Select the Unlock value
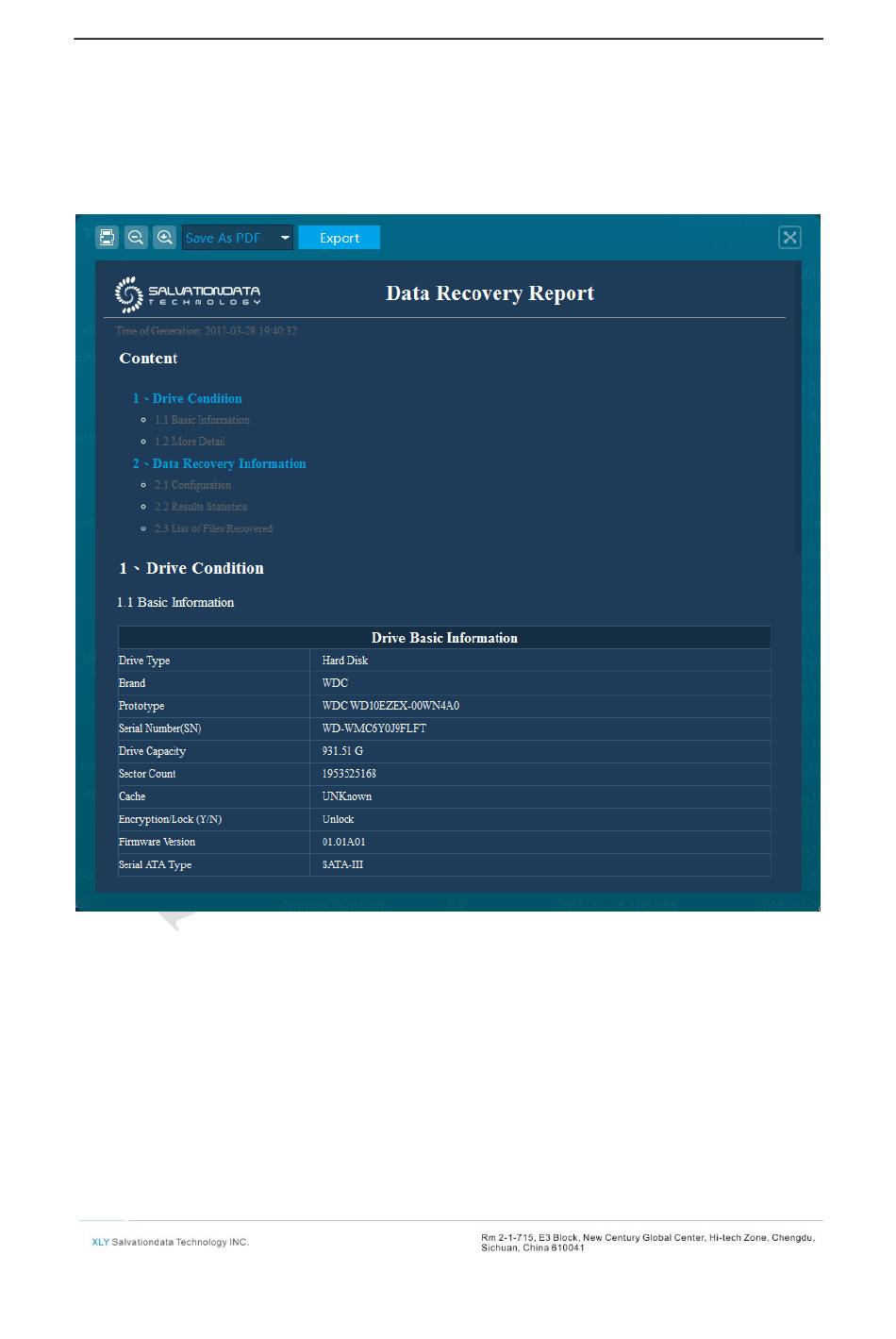Viewport: 896px width, 1339px height. 338,819
